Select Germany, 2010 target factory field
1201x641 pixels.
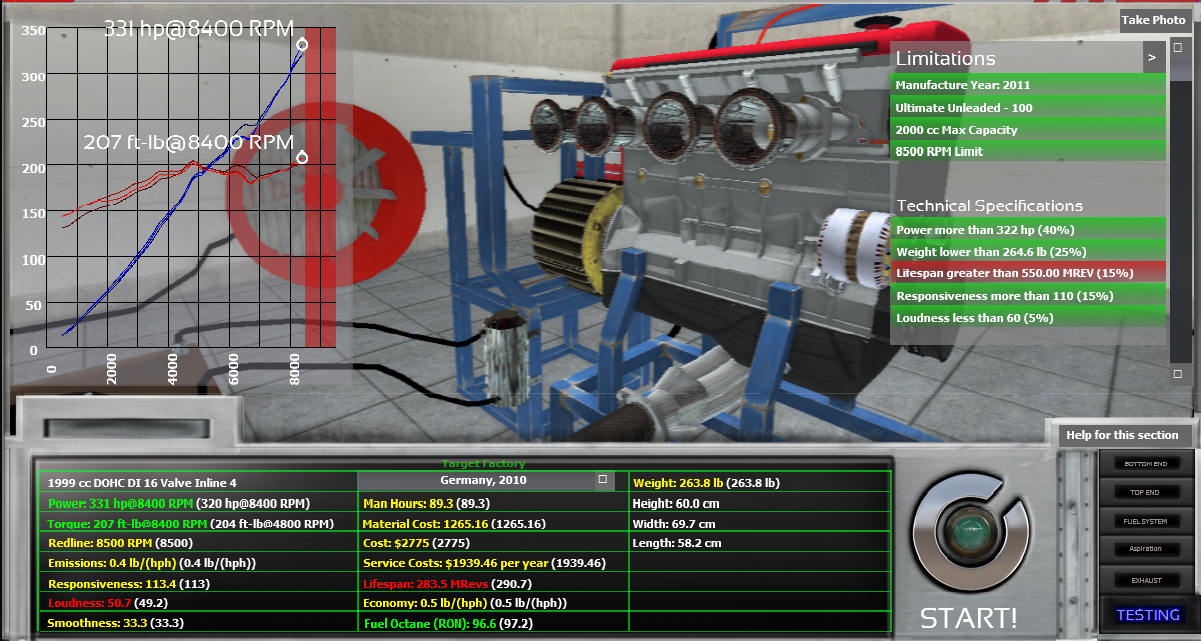click(x=482, y=481)
